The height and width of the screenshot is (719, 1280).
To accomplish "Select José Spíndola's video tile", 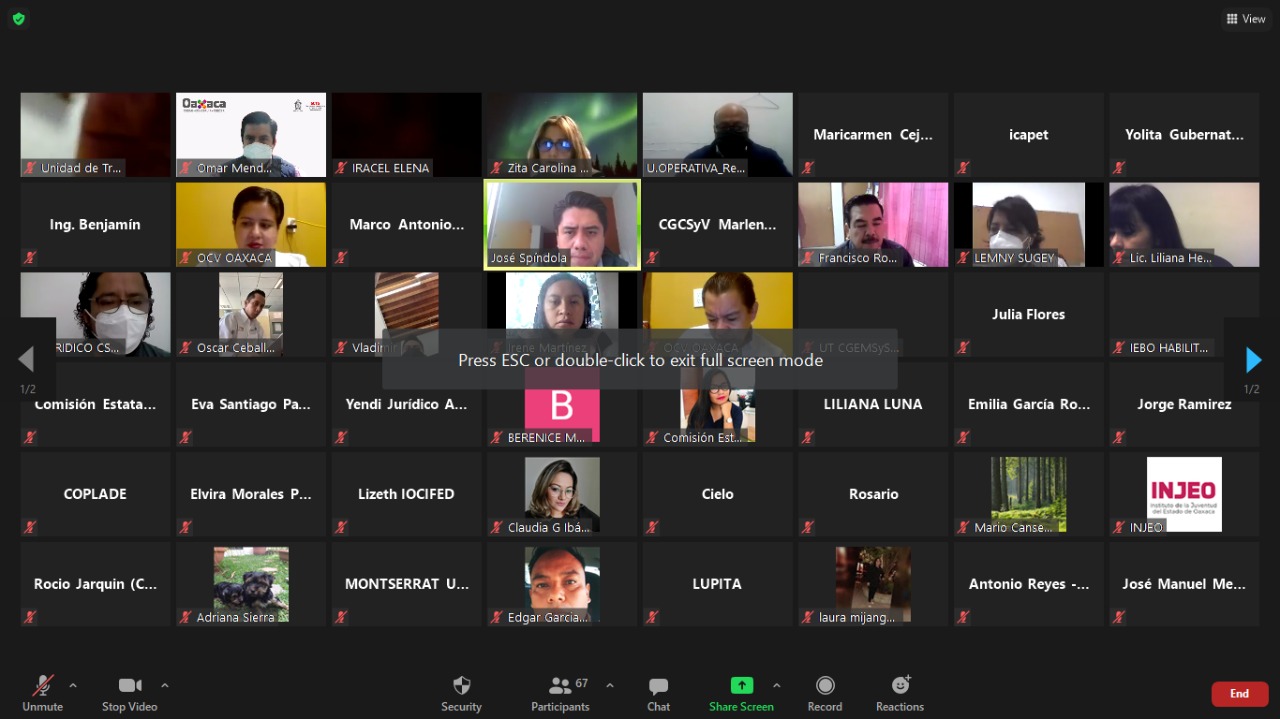I will pos(562,224).
